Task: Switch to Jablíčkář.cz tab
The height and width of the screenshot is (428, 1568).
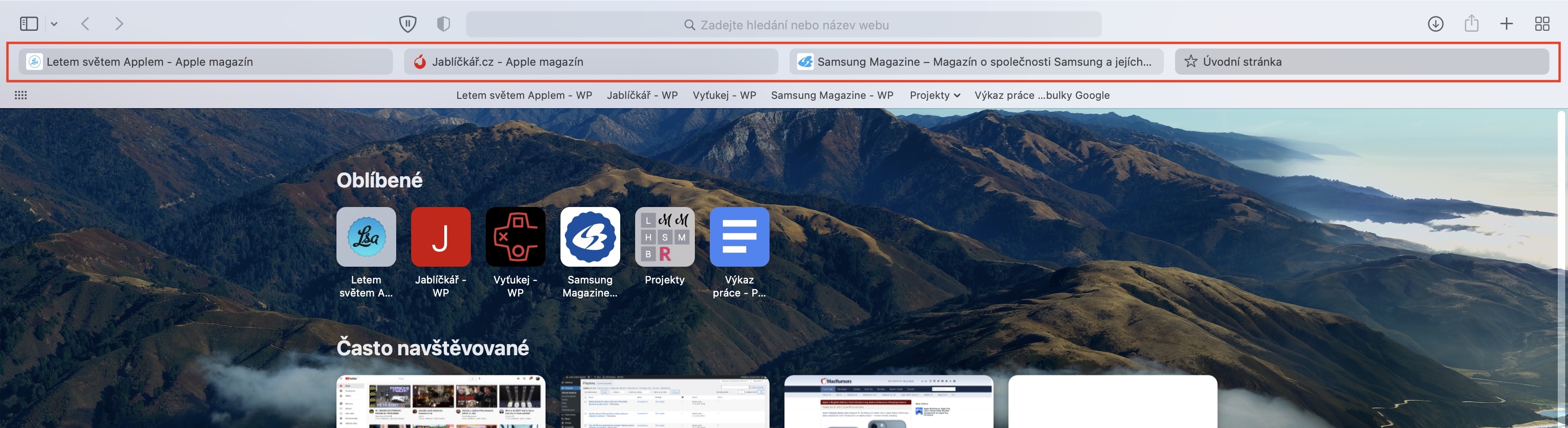Action: tap(591, 62)
